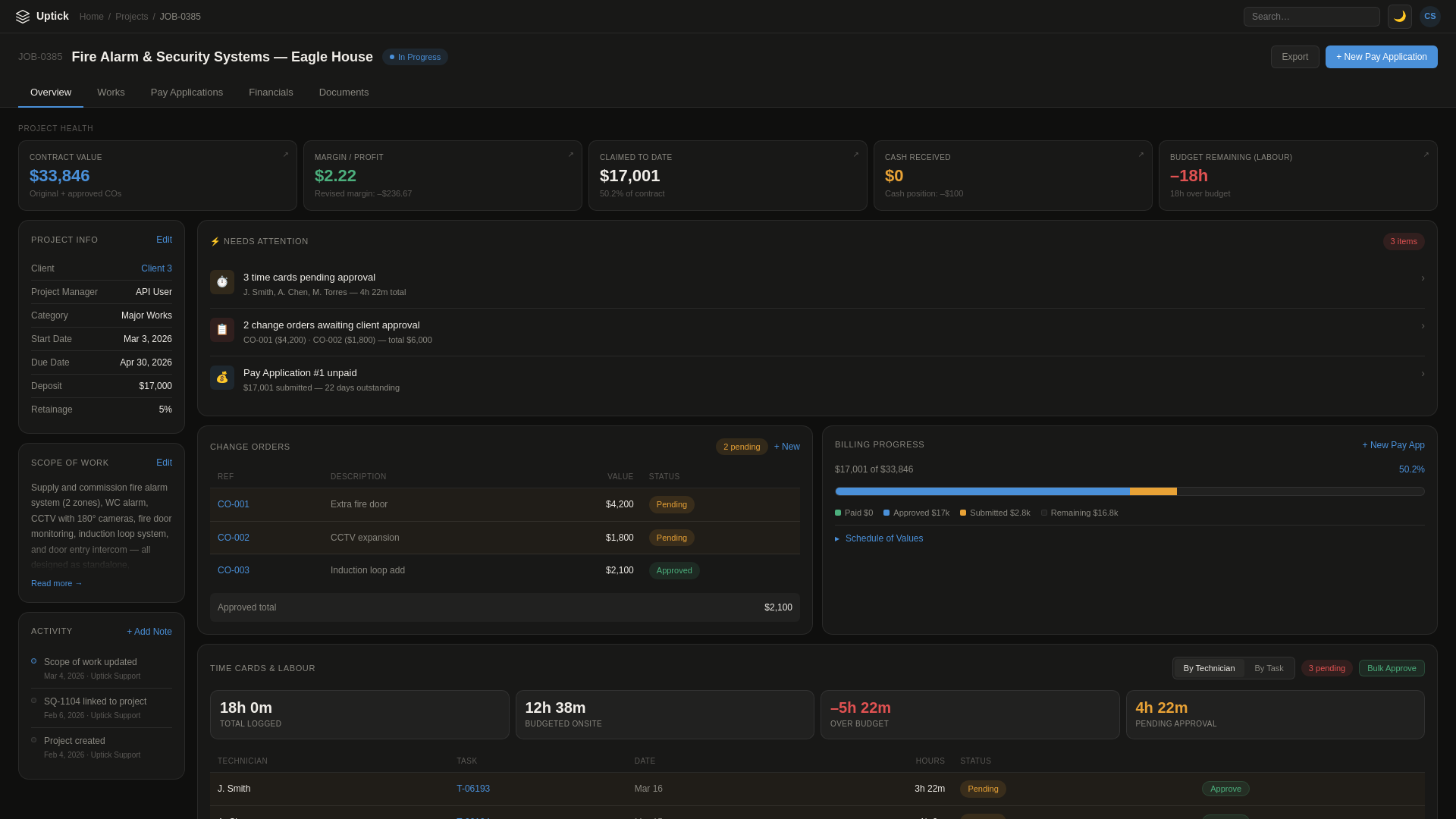Viewport: 1456px width, 819px height.
Task: Click the New Pay Application button
Action: pos(1382,57)
